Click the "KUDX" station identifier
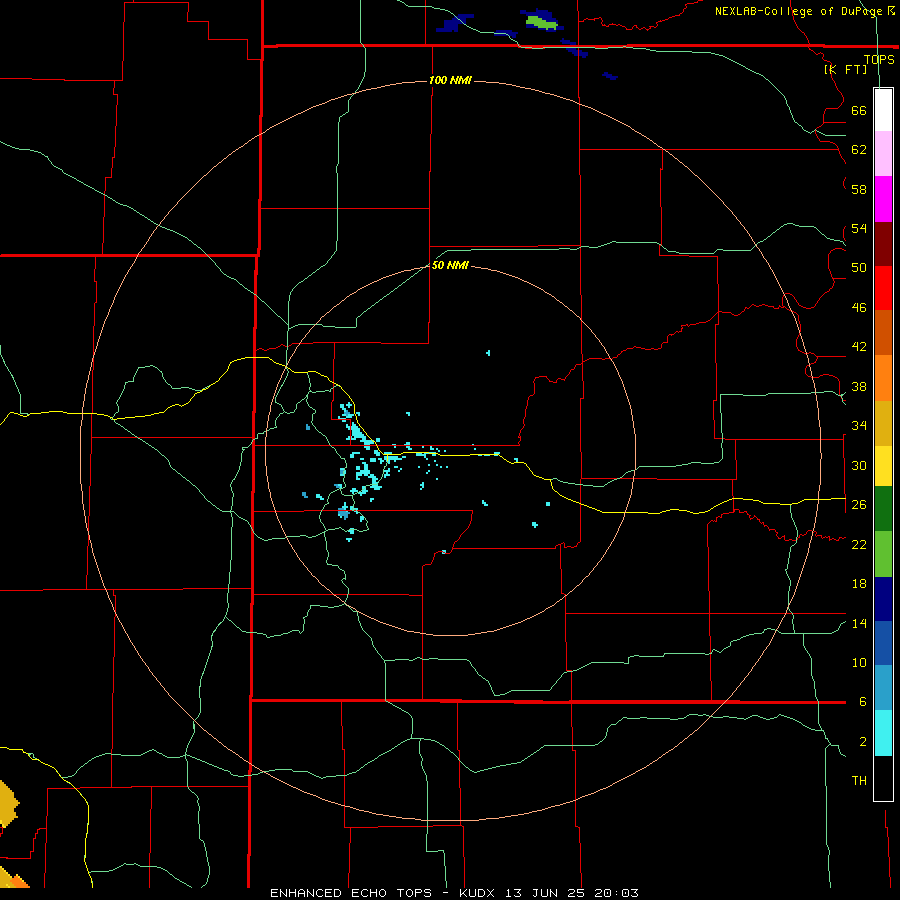This screenshot has height=900, width=900. (479, 893)
